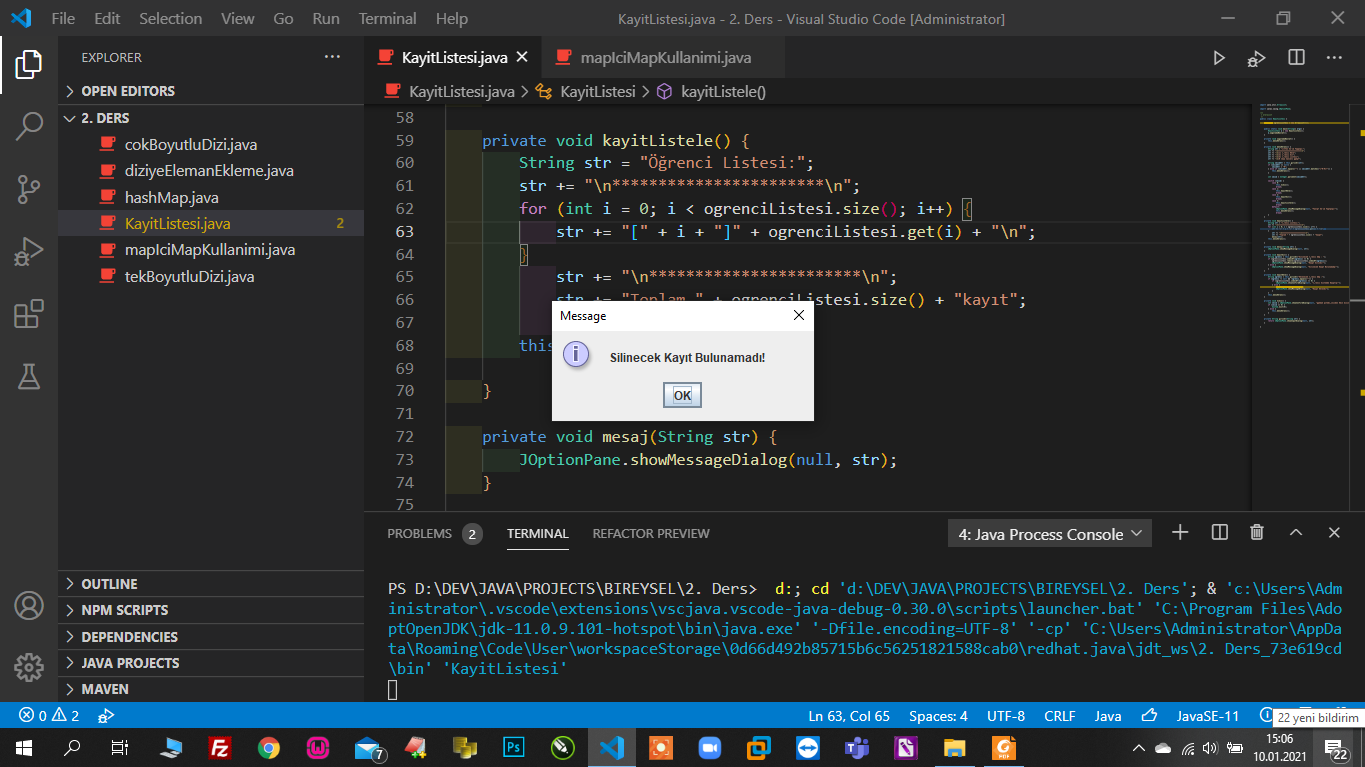Open the Manage settings gear
This screenshot has height=767, width=1365.
click(x=29, y=667)
